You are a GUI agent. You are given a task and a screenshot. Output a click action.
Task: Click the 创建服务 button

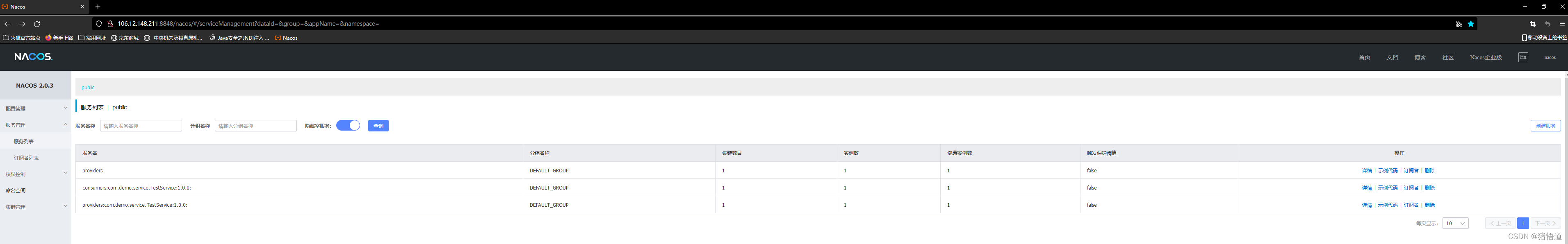coord(1545,125)
